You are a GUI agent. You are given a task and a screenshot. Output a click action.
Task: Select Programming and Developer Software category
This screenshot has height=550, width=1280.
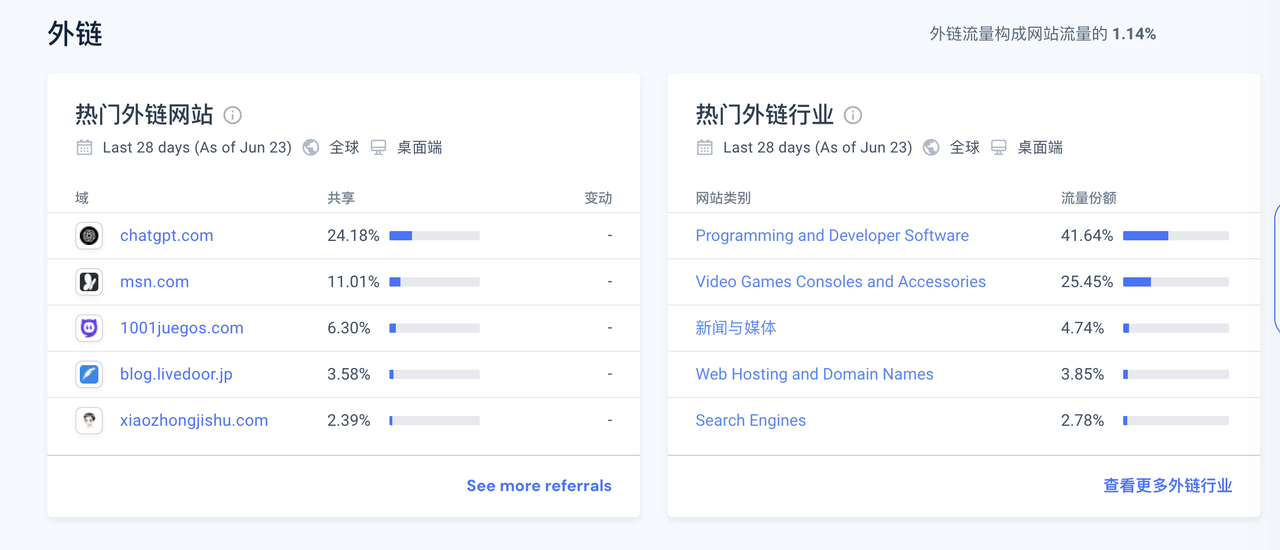[x=831, y=236]
